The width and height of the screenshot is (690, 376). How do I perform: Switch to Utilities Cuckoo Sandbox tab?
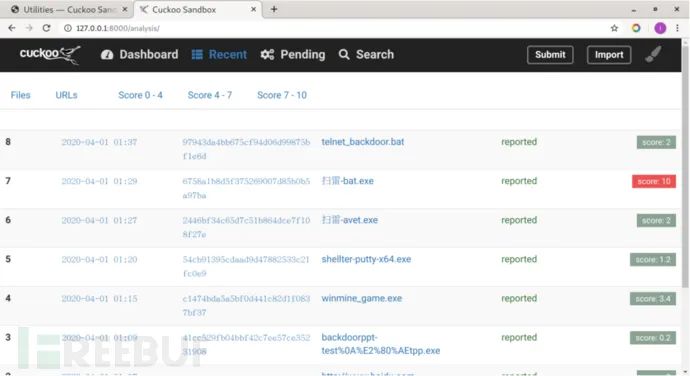(69, 9)
